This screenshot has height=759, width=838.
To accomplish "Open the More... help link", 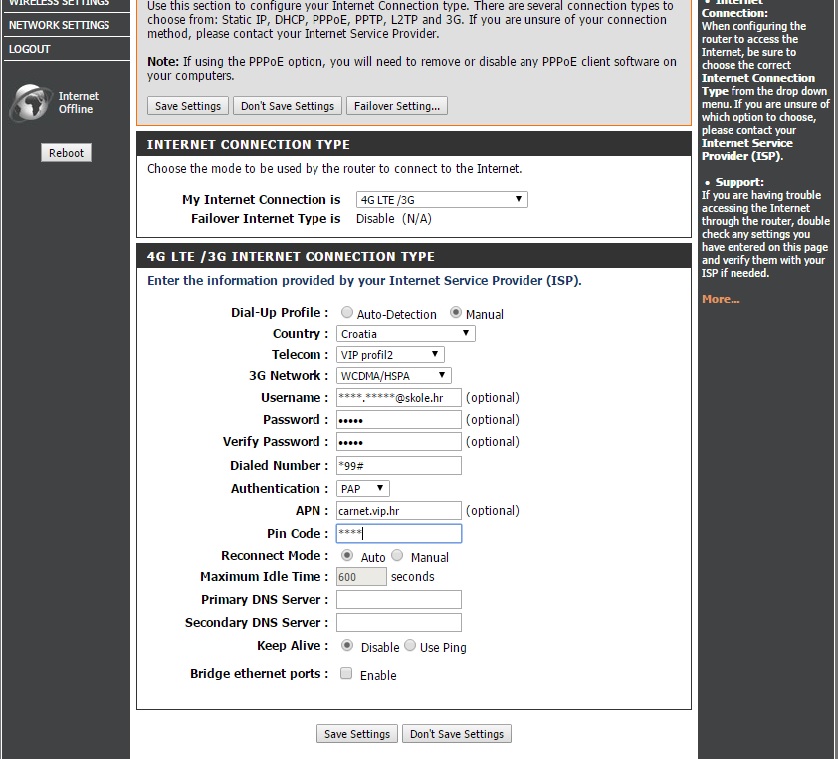I will click(720, 299).
